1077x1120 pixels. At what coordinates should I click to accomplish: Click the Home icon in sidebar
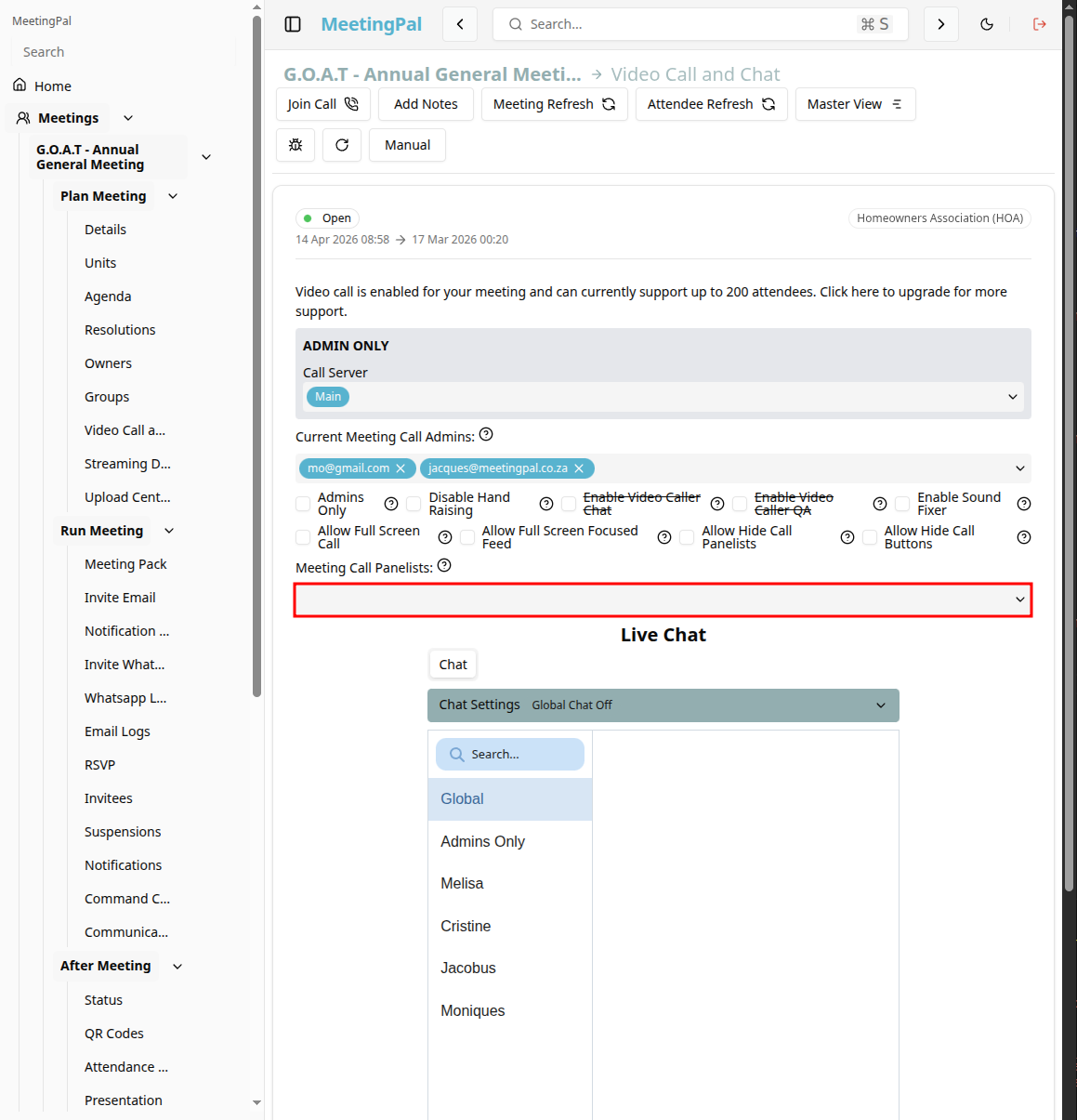(20, 86)
